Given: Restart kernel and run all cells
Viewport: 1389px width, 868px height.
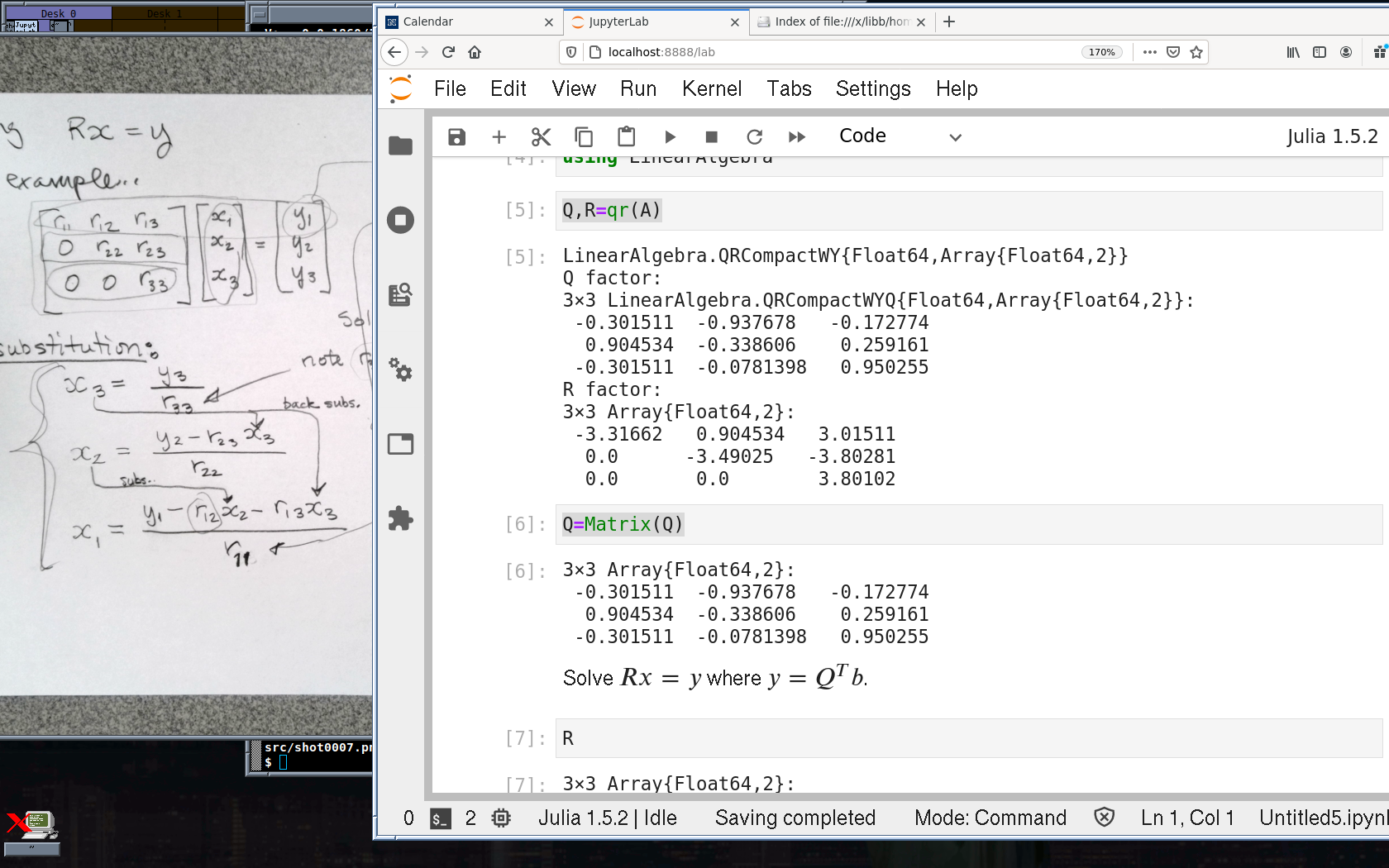Looking at the screenshot, I should coord(797,137).
